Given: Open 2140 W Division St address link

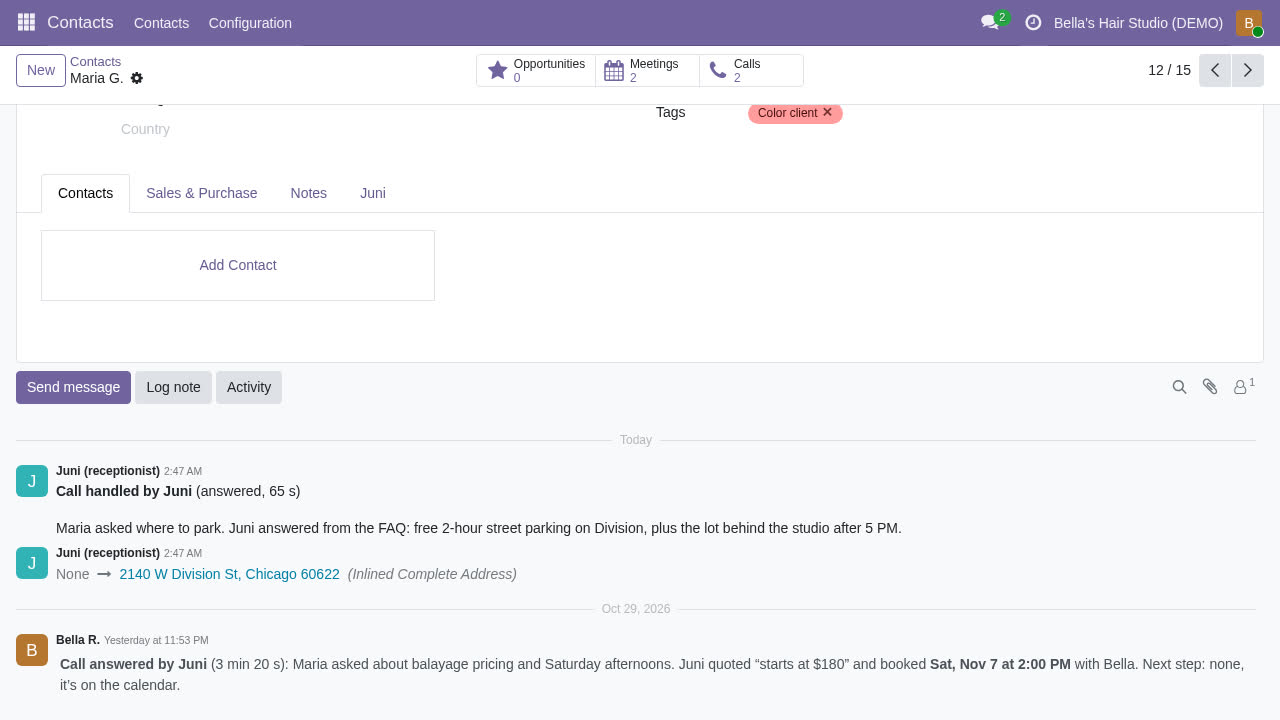Looking at the screenshot, I should (229, 574).
